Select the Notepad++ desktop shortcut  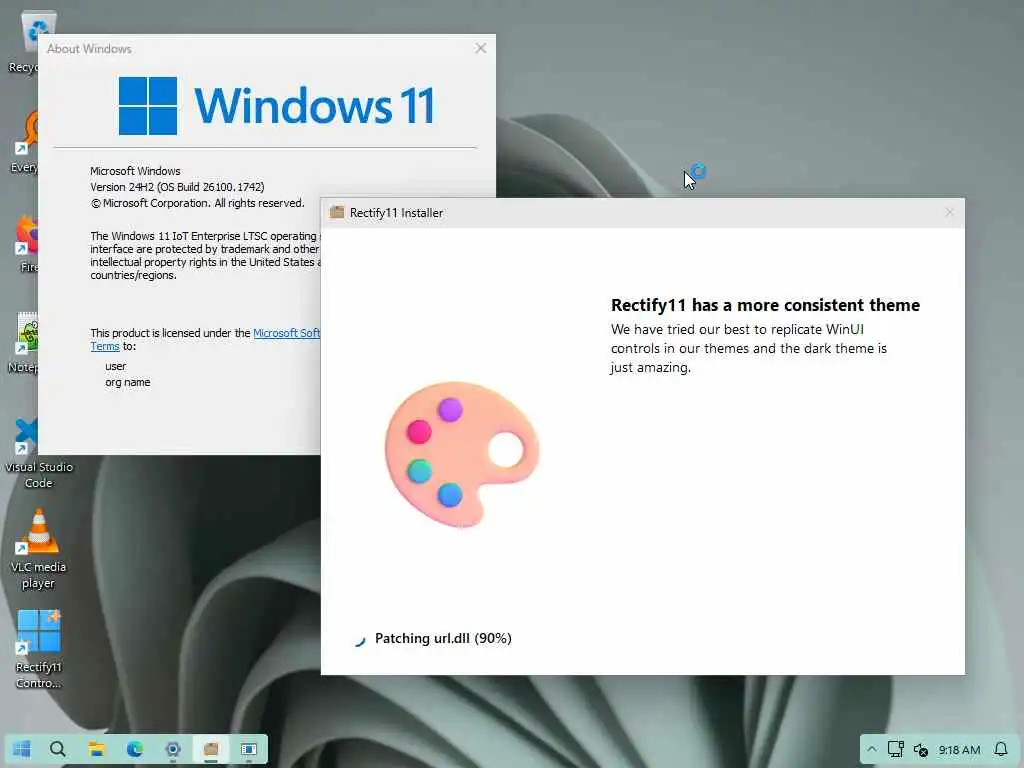pyautogui.click(x=24, y=342)
